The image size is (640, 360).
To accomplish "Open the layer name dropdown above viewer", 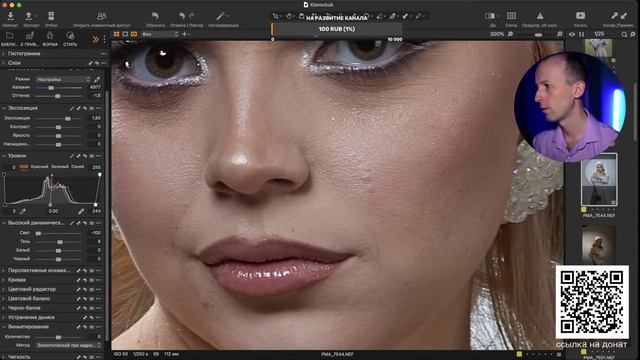I will tap(160, 34).
